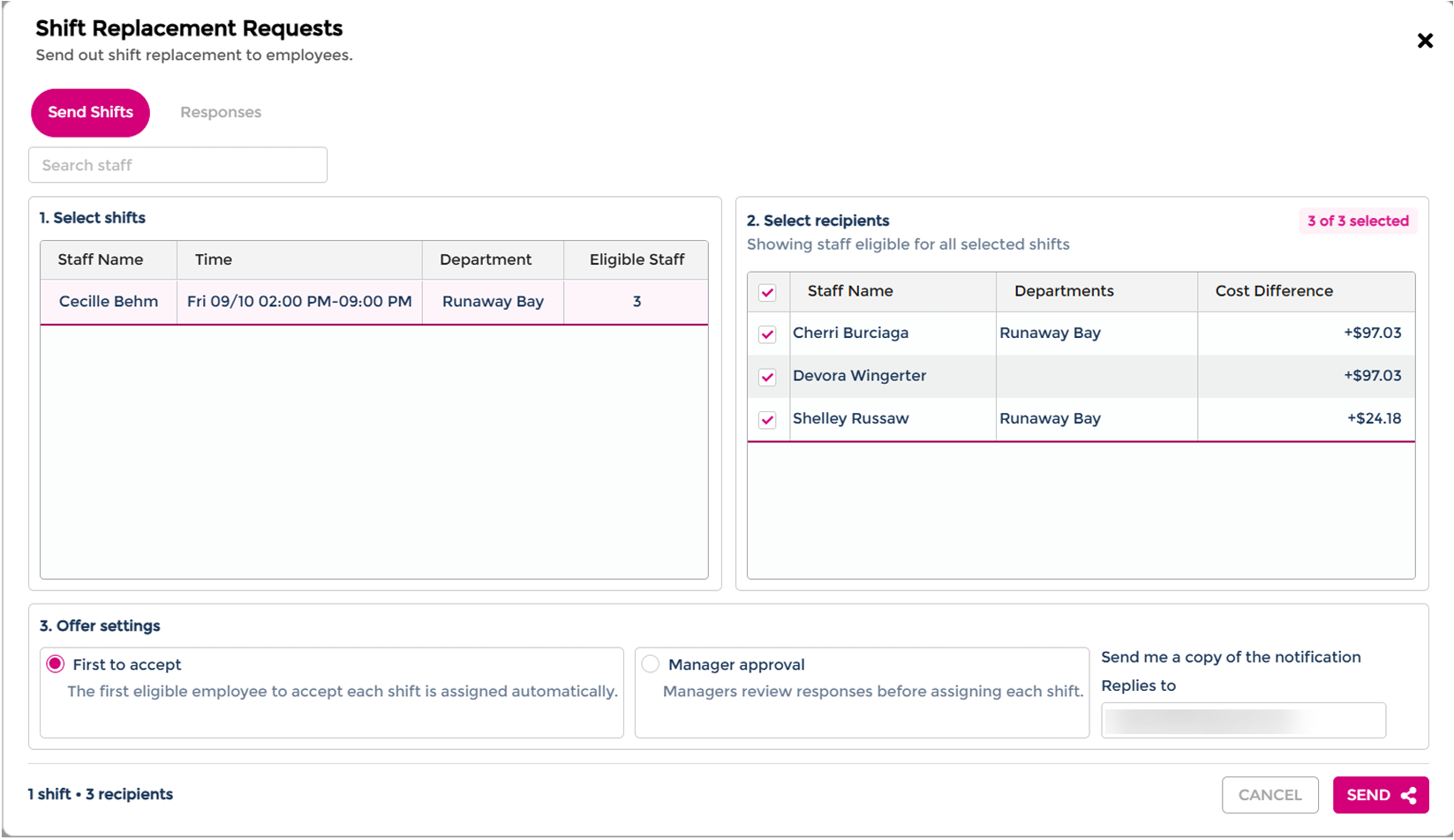Click the Replies to input field
1454x840 pixels.
click(1243, 720)
